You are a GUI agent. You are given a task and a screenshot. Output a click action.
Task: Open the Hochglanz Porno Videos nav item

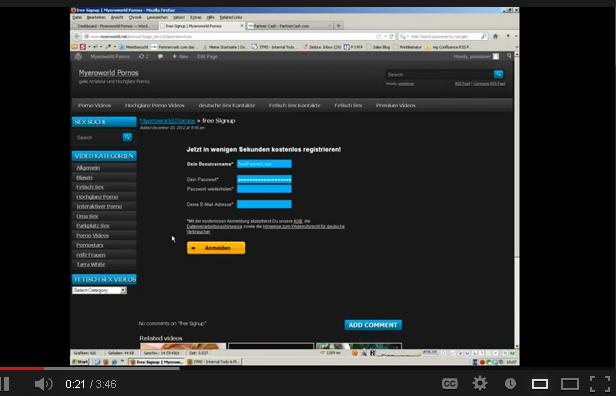coord(154,105)
